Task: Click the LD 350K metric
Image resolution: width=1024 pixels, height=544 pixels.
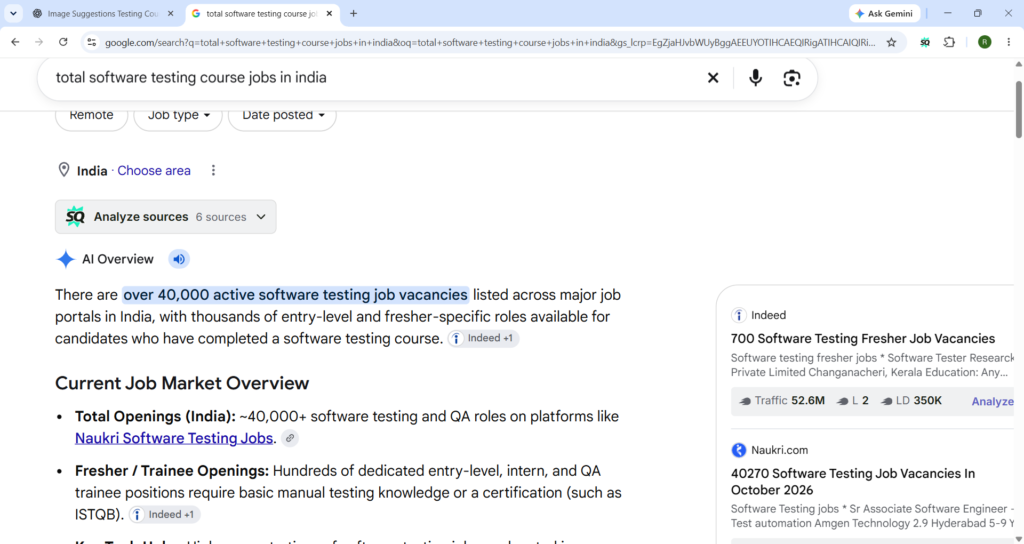Action: pyautogui.click(x=911, y=401)
